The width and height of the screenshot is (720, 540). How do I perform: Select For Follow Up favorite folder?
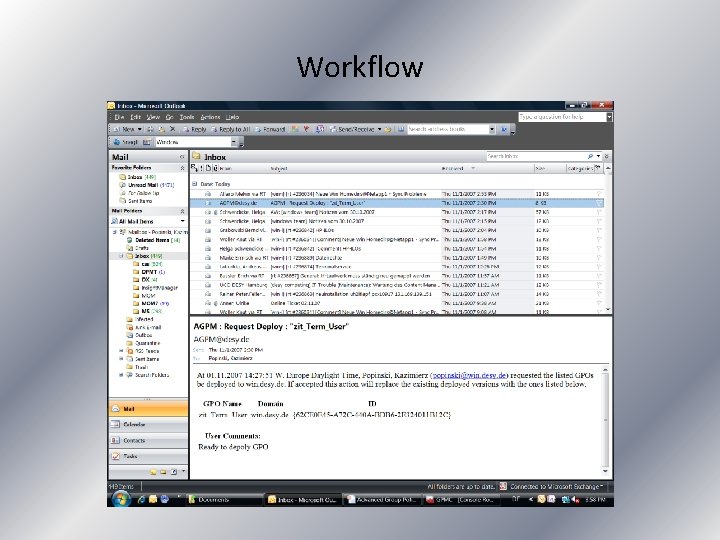pos(139,193)
